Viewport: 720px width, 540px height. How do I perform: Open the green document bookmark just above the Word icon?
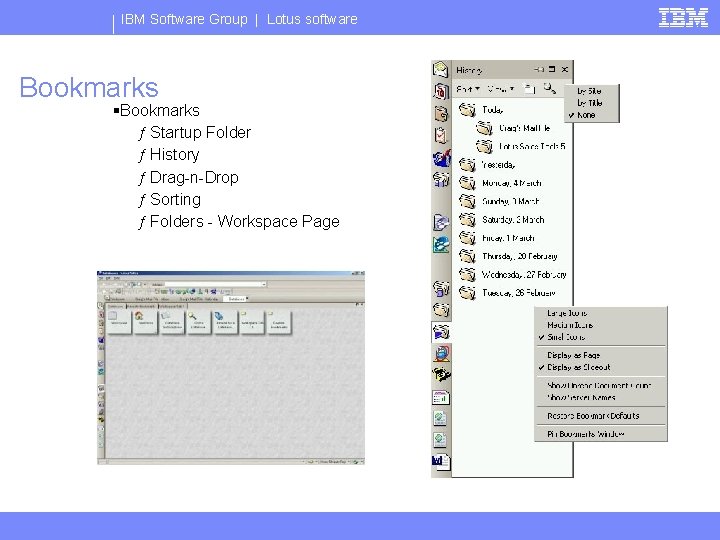440,439
